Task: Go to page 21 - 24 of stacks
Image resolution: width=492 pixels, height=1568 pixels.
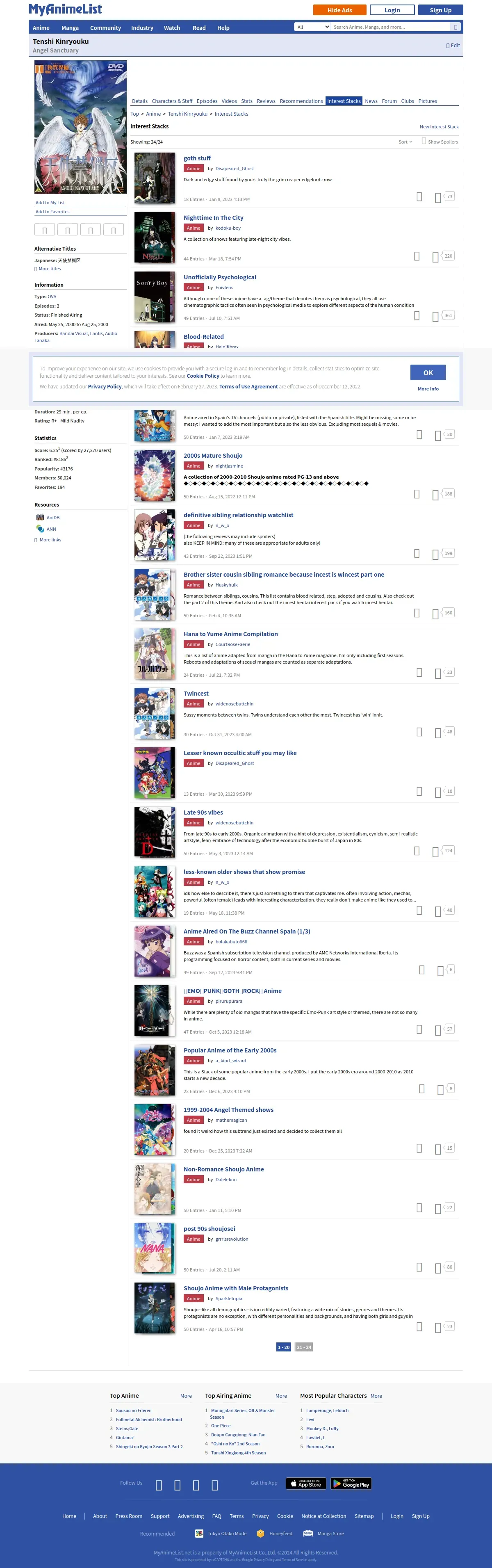Action: [304, 1347]
